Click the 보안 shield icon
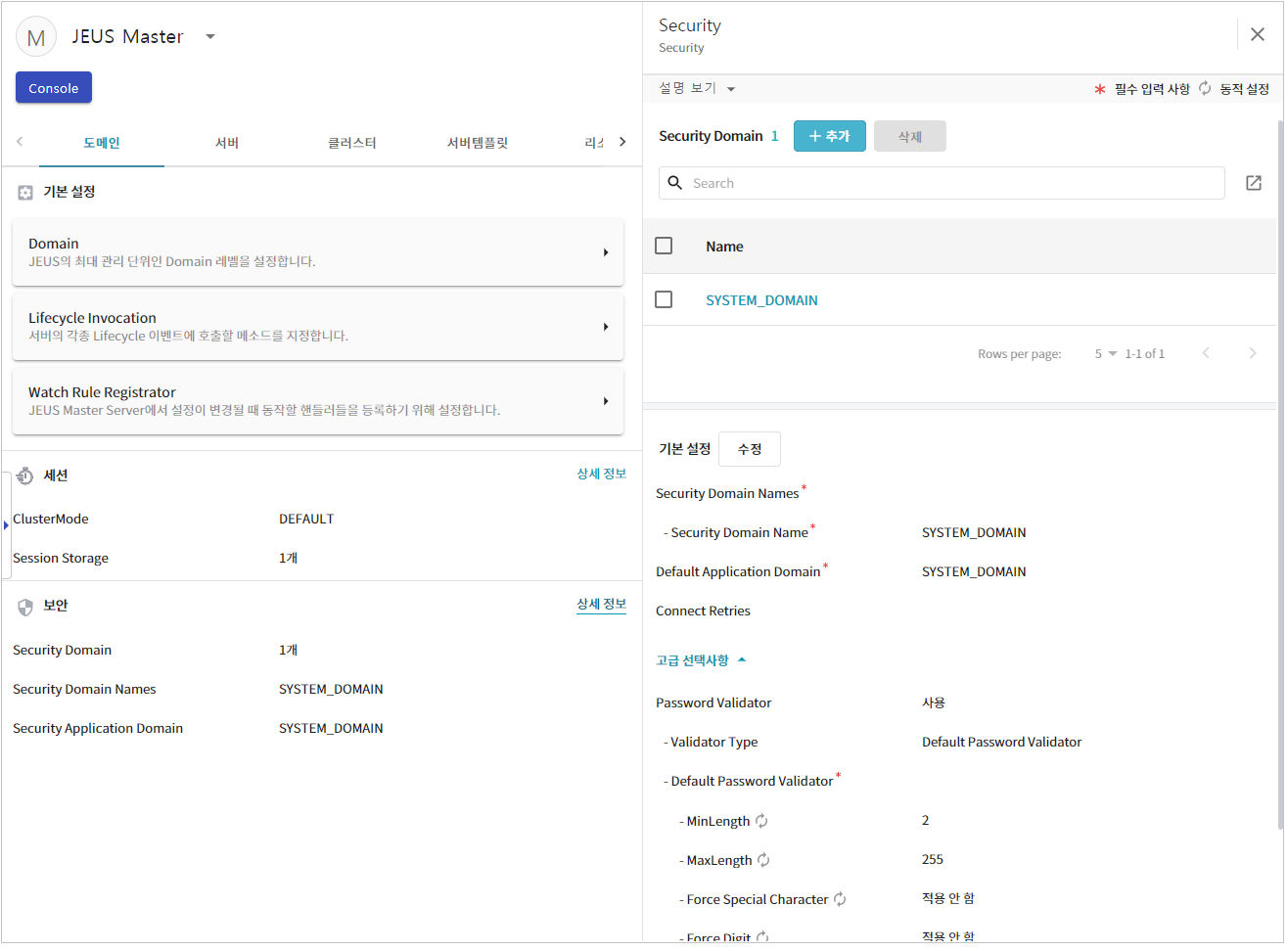The width and height of the screenshot is (1288, 951). 25,607
